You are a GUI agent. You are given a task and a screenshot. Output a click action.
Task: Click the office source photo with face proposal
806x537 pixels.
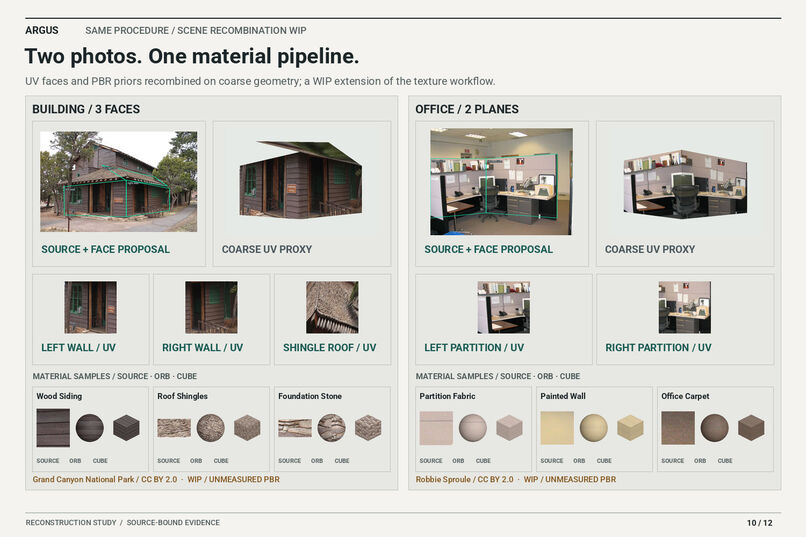pos(501,181)
